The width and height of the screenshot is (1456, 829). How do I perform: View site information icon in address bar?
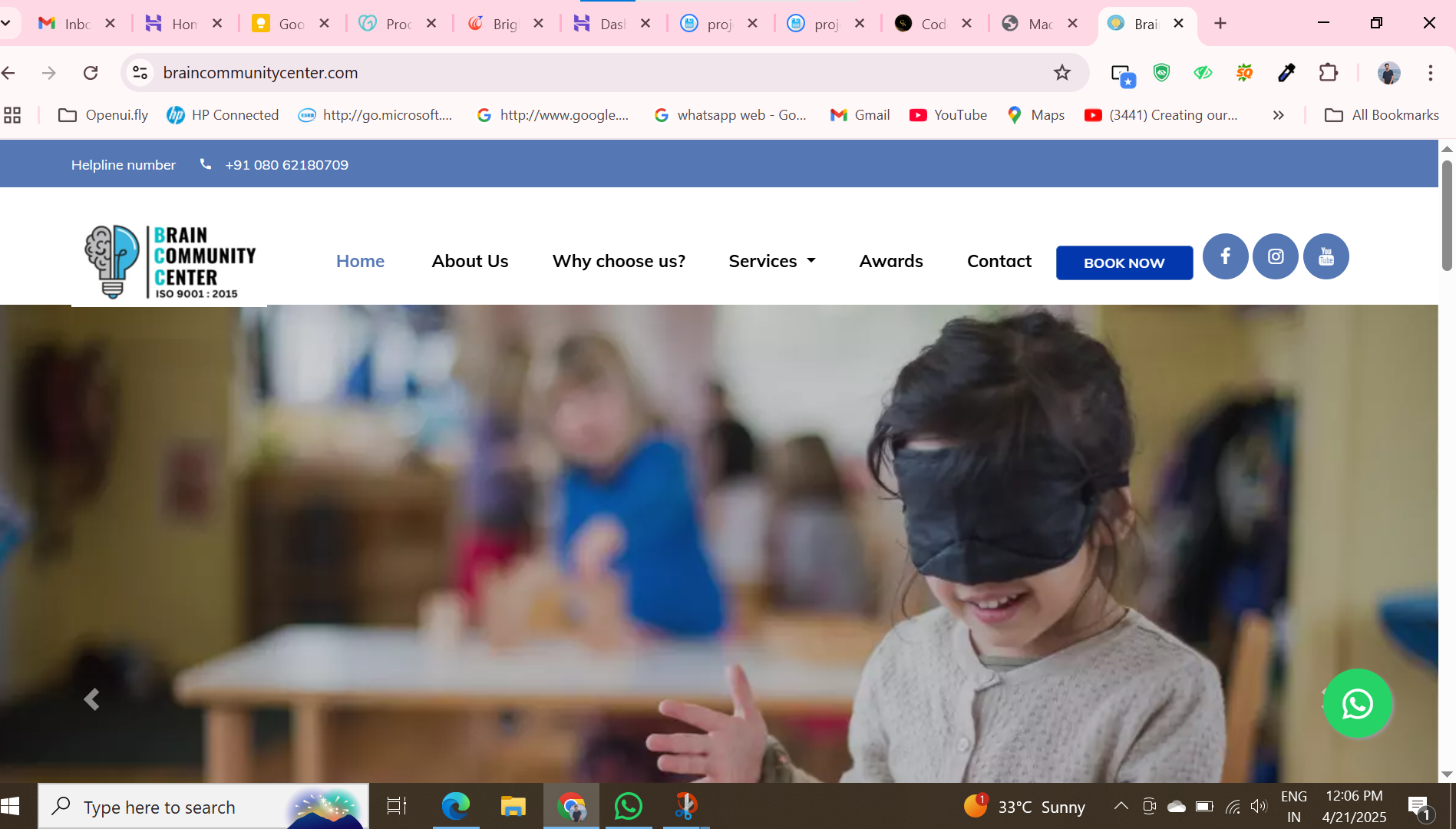140,73
